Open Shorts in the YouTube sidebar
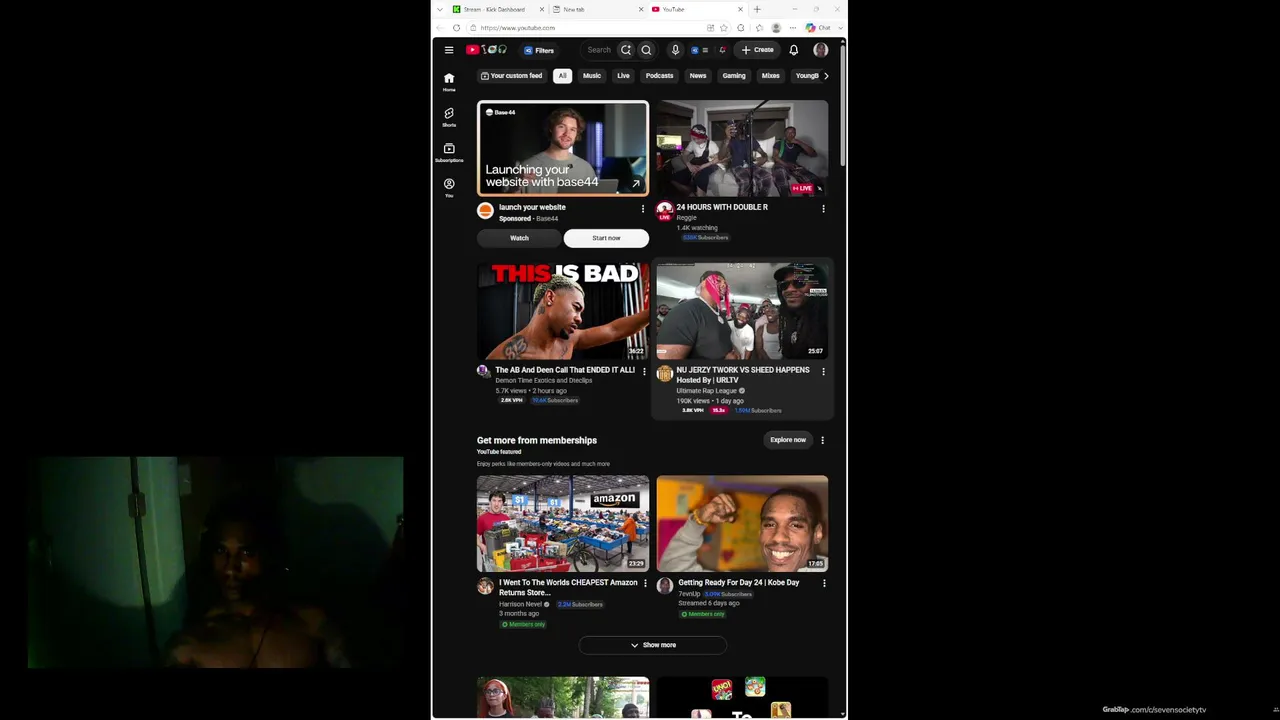This screenshot has width=1280, height=720. 449,117
